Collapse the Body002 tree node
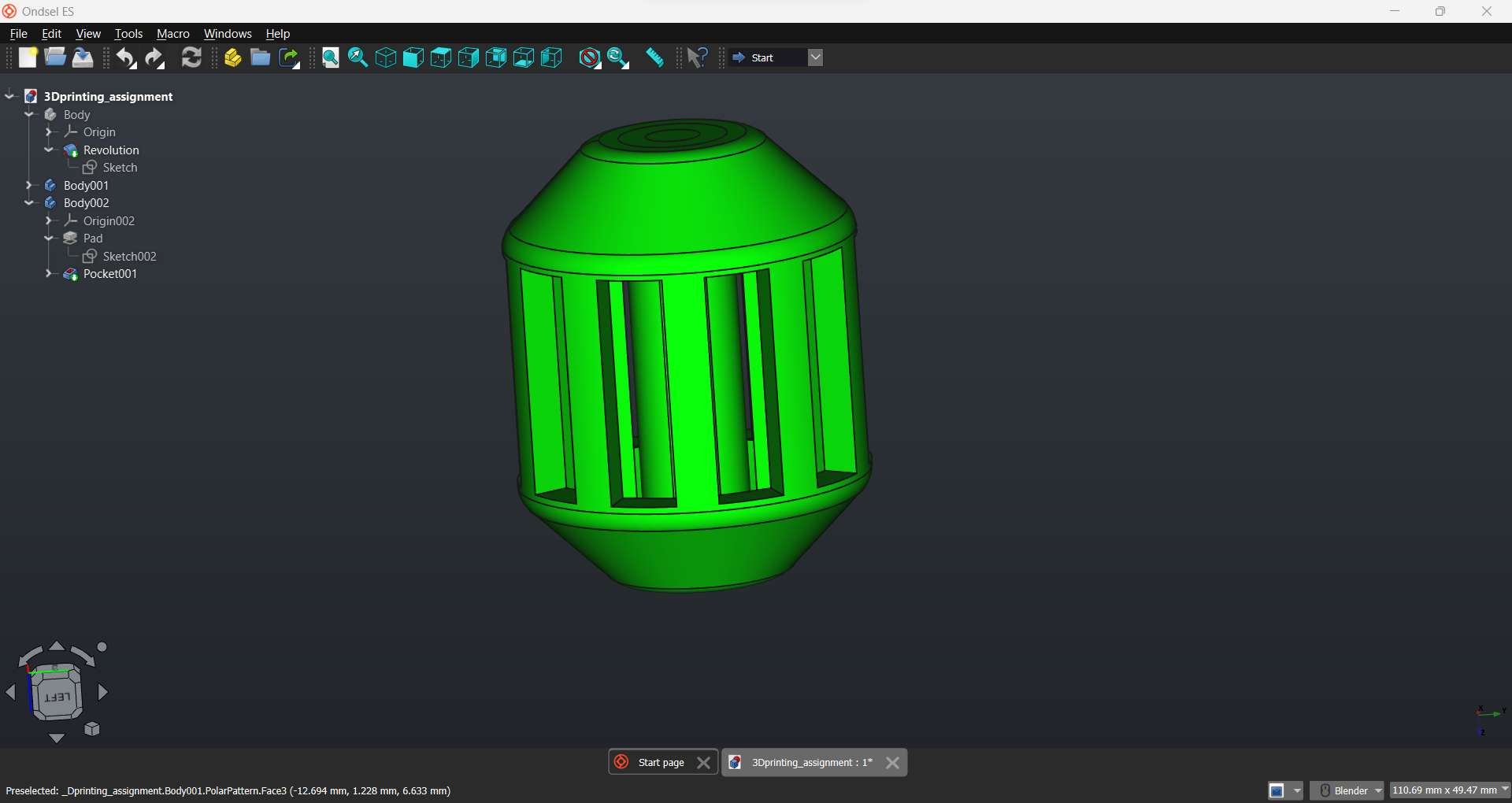The height and width of the screenshot is (803, 1512). [x=29, y=203]
